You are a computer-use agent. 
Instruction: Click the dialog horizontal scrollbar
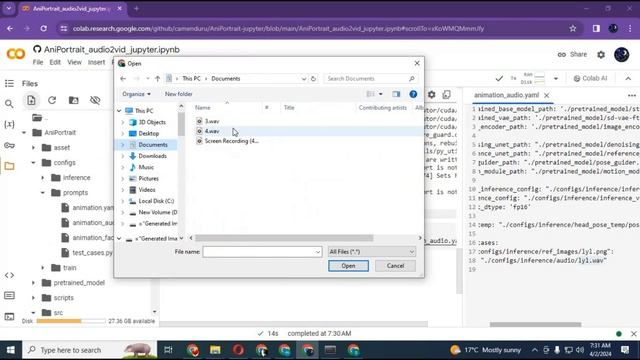point(284,238)
